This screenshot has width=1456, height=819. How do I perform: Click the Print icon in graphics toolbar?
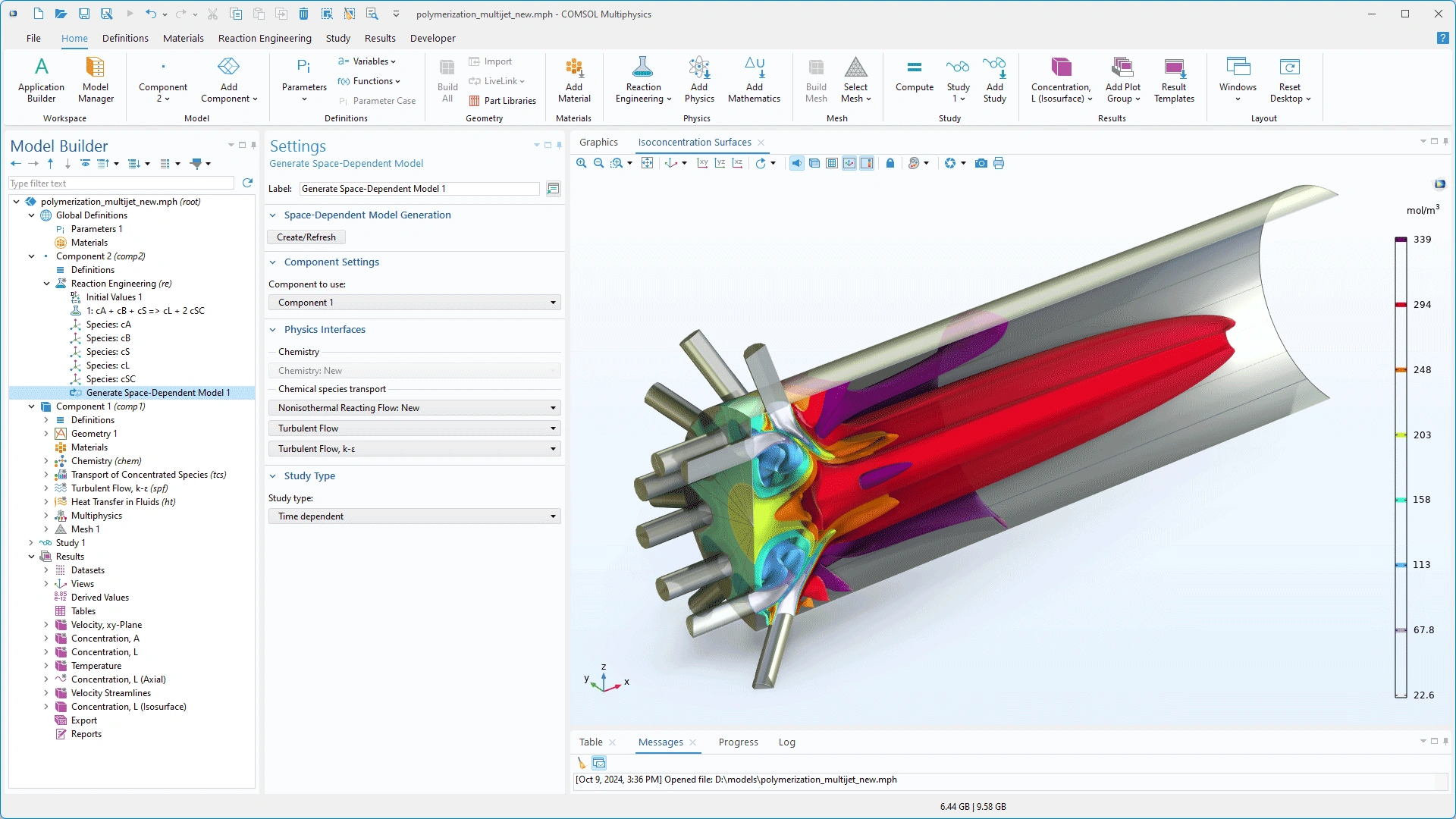point(999,163)
